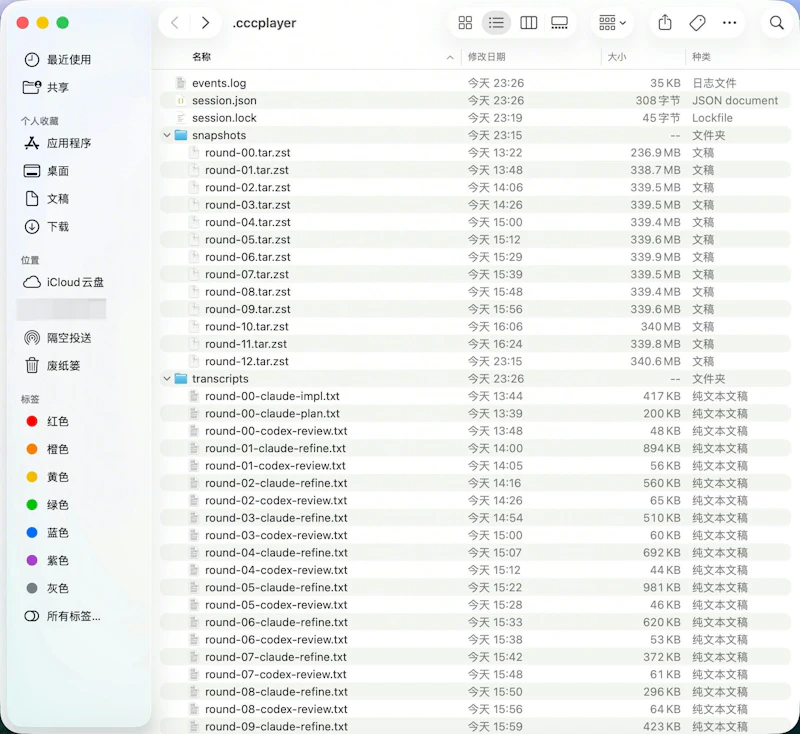This screenshot has height=734, width=800.
Task: Activate the search icon
Action: coord(777,22)
